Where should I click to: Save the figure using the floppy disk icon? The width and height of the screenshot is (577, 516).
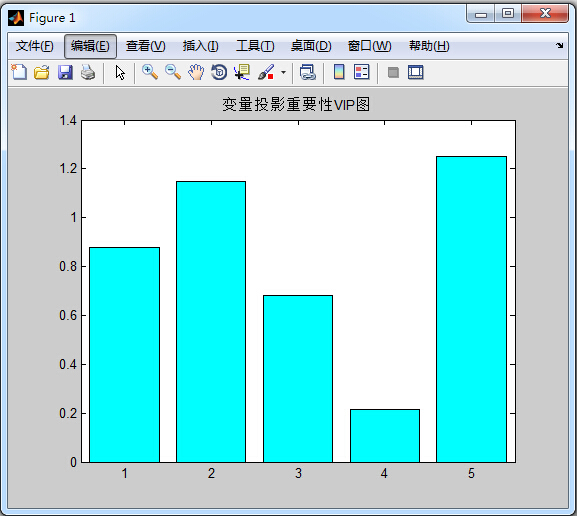click(65, 72)
